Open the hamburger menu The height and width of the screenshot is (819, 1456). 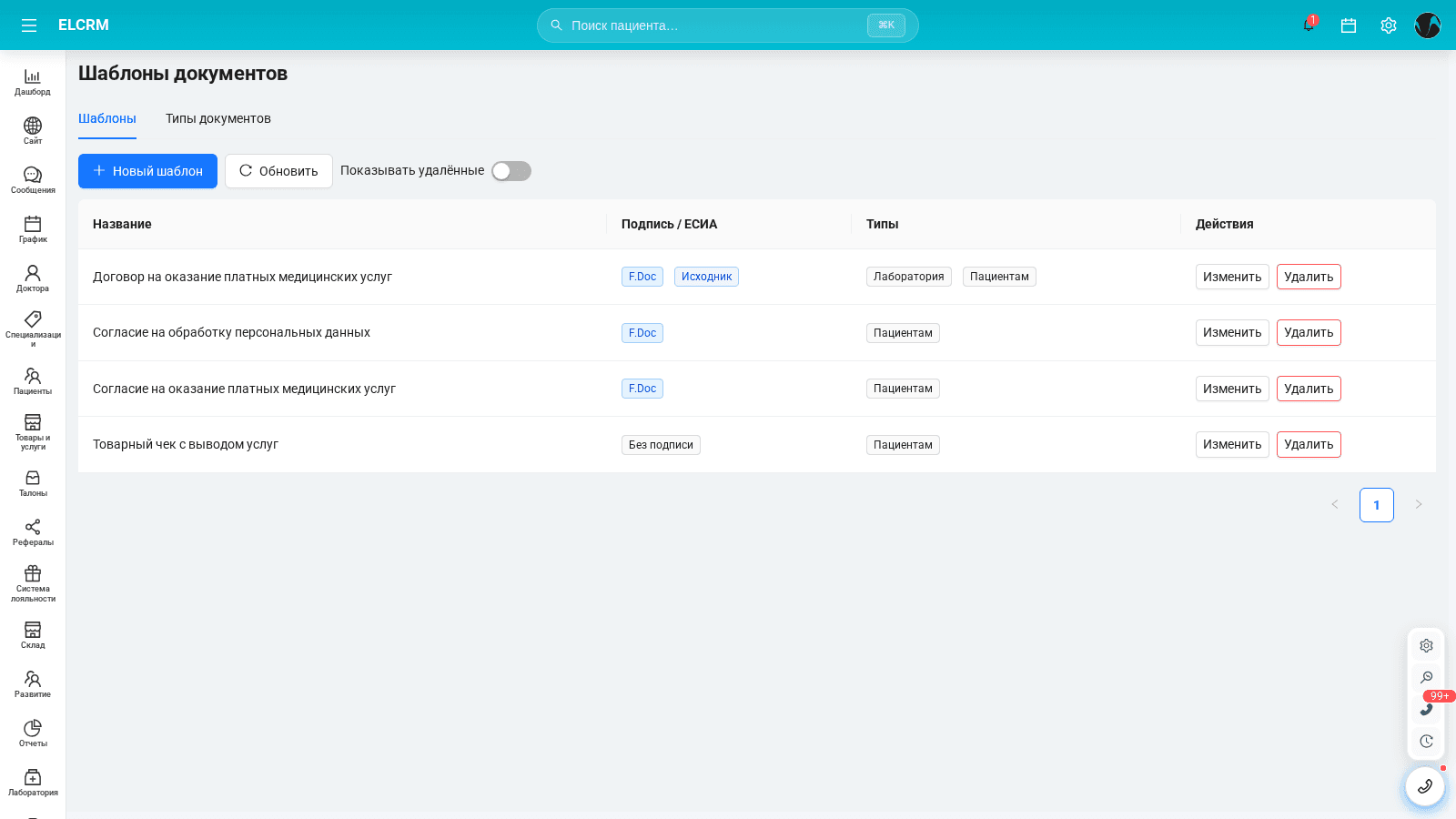(x=29, y=25)
